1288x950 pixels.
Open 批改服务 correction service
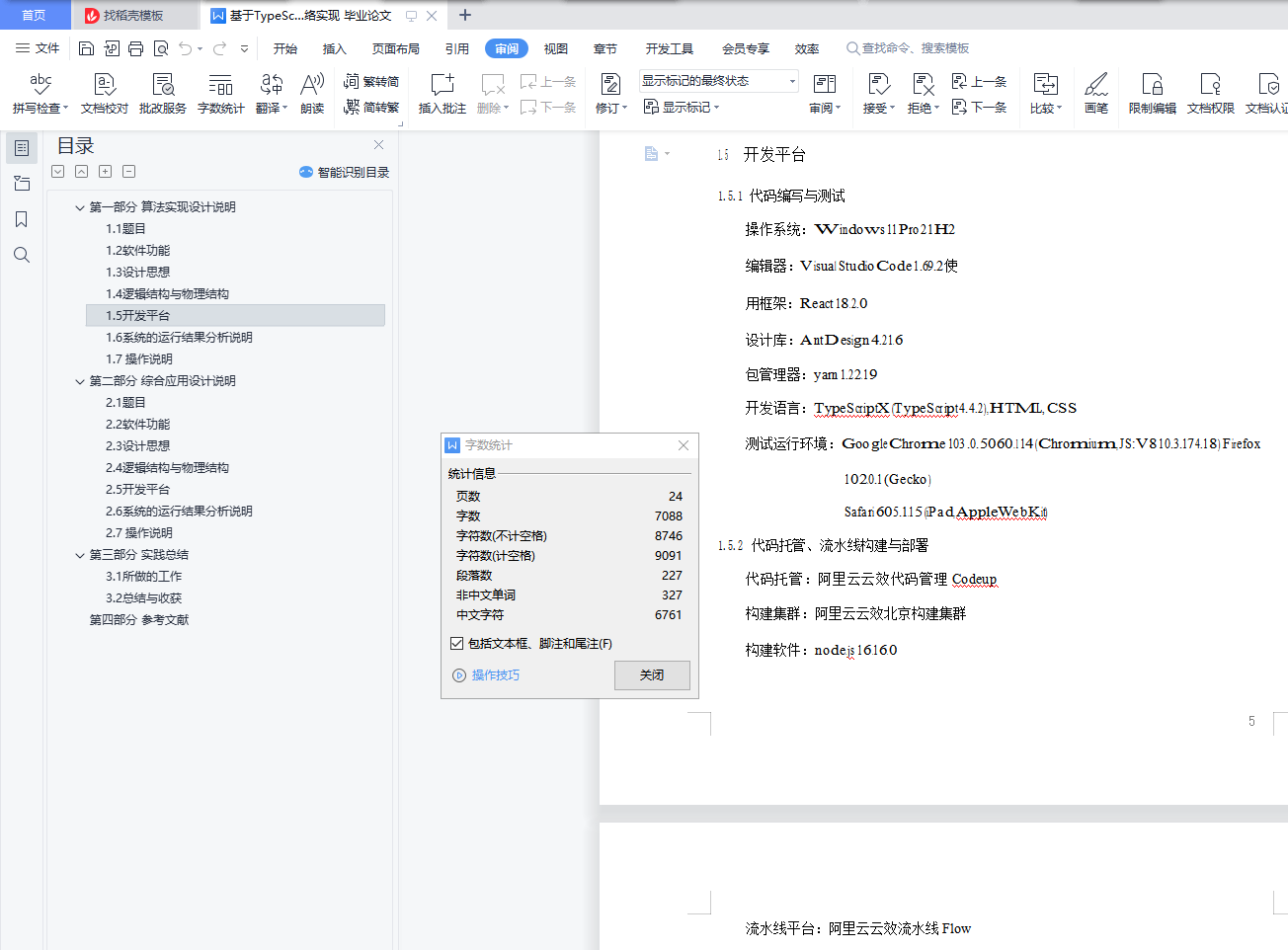[163, 94]
